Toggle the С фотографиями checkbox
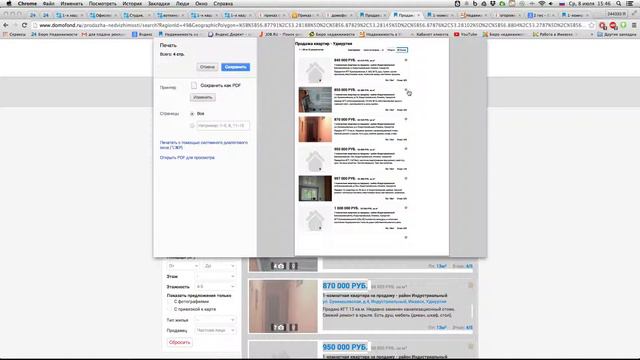The width and height of the screenshot is (640, 360). click(x=170, y=302)
